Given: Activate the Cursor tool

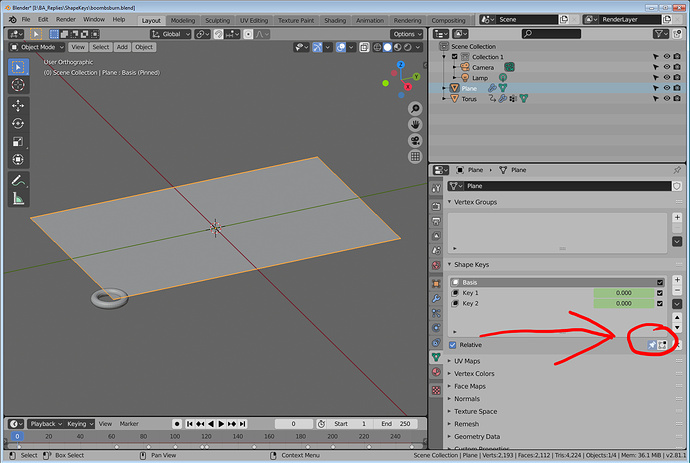Looking at the screenshot, I should point(18,85).
